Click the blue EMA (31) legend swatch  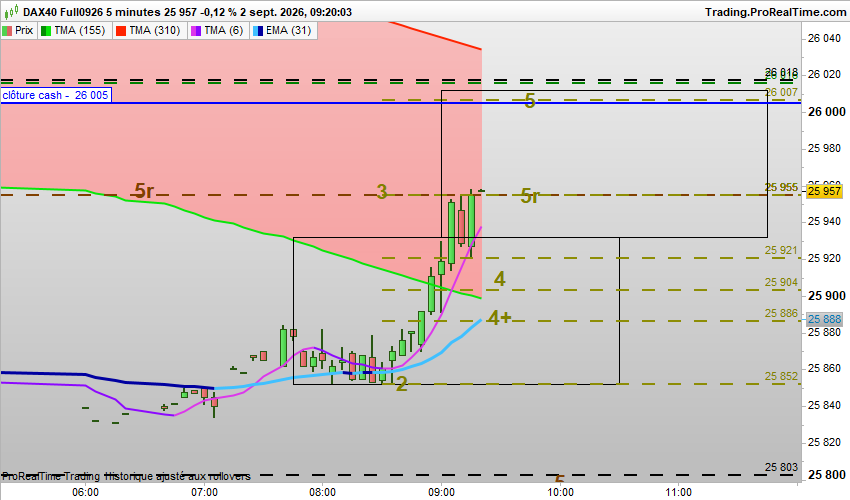click(257, 30)
